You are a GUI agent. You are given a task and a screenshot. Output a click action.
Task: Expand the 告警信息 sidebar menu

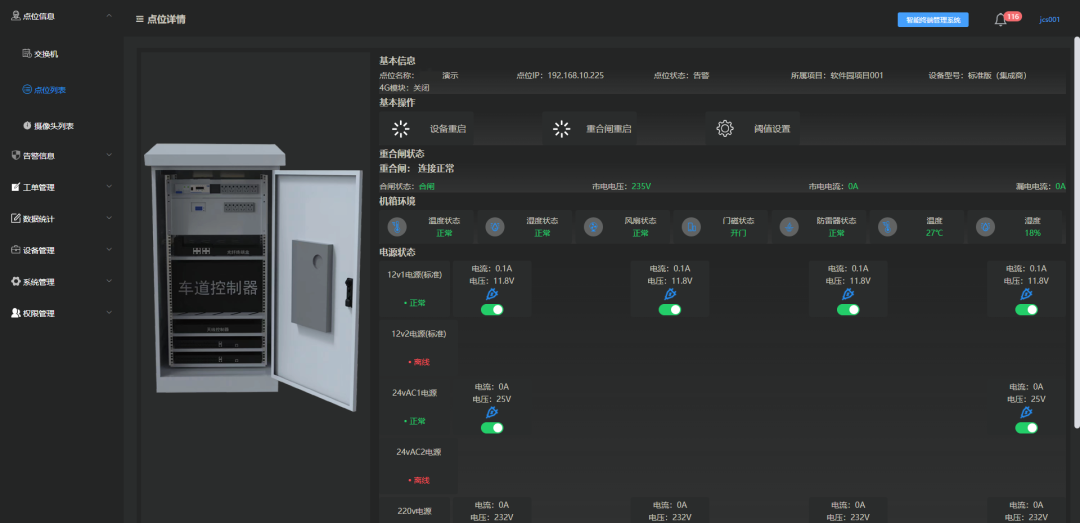[59, 156]
